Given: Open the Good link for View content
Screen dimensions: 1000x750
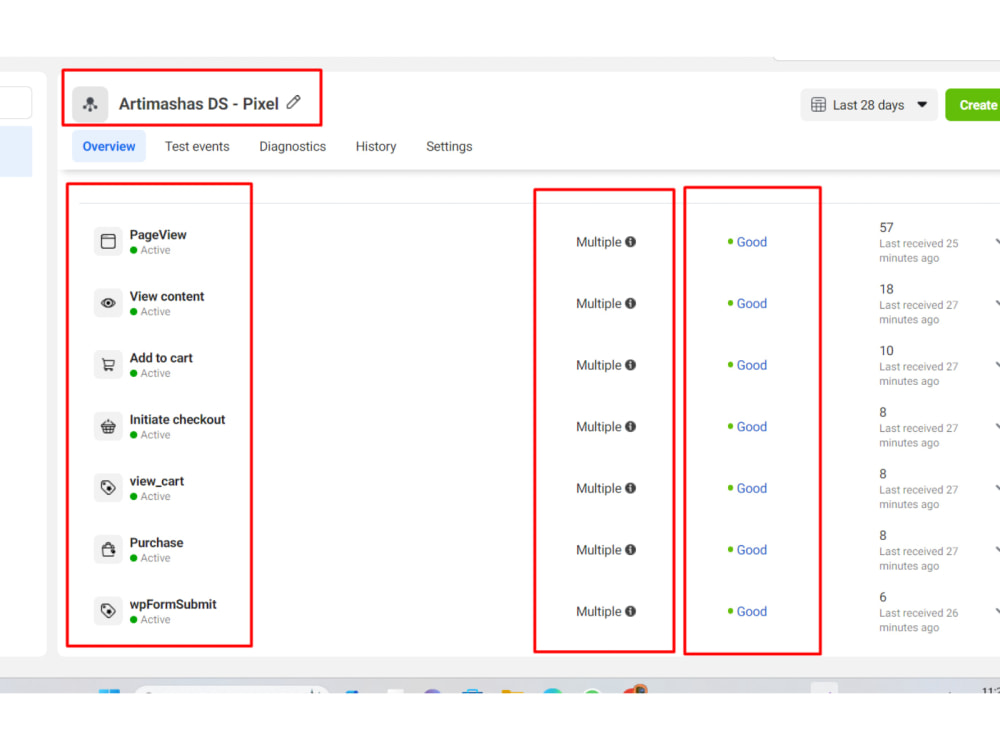Looking at the screenshot, I should pos(752,304).
